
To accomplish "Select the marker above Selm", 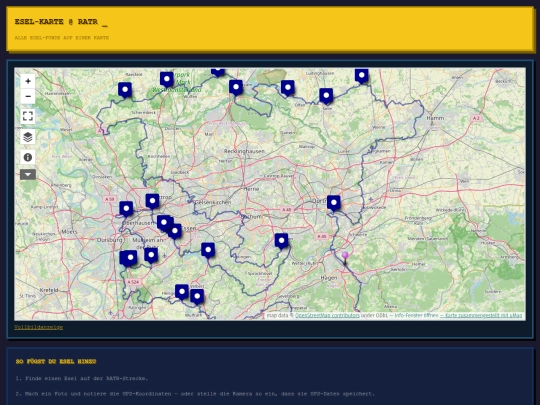I will point(326,96).
